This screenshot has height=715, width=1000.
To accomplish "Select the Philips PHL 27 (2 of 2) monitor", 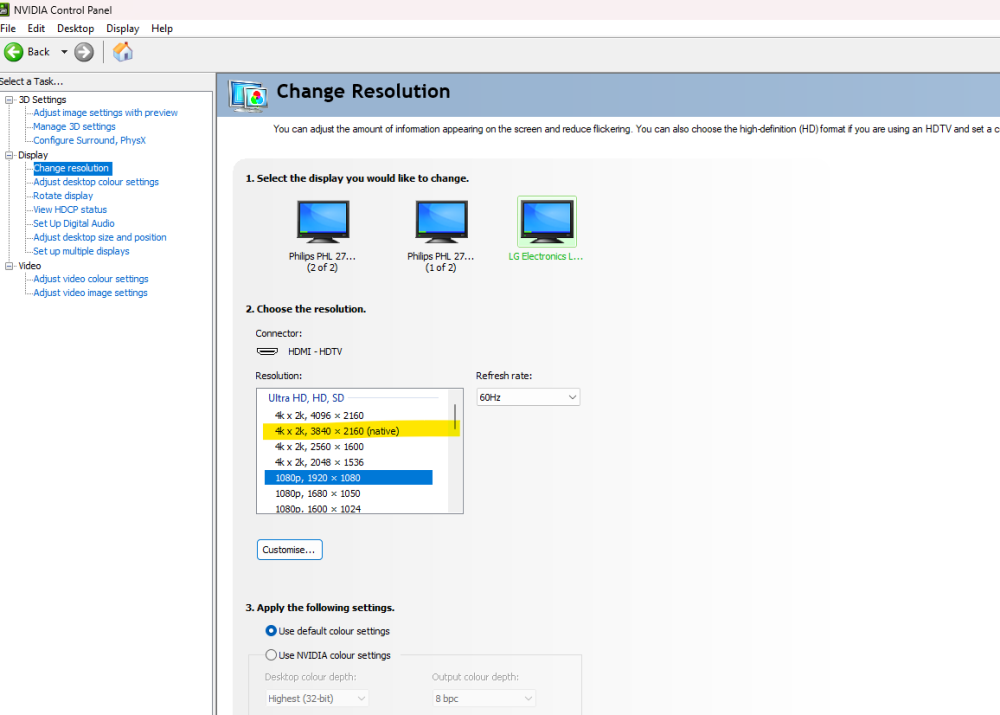I will [322, 223].
